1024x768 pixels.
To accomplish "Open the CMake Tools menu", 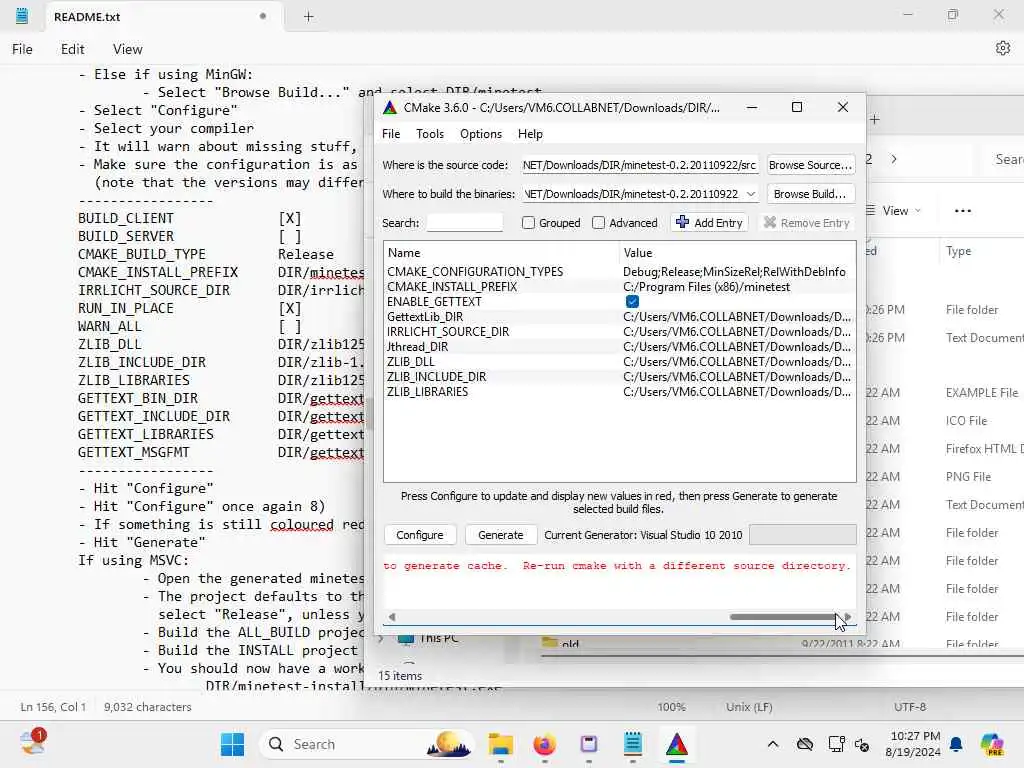I will (x=430, y=134).
